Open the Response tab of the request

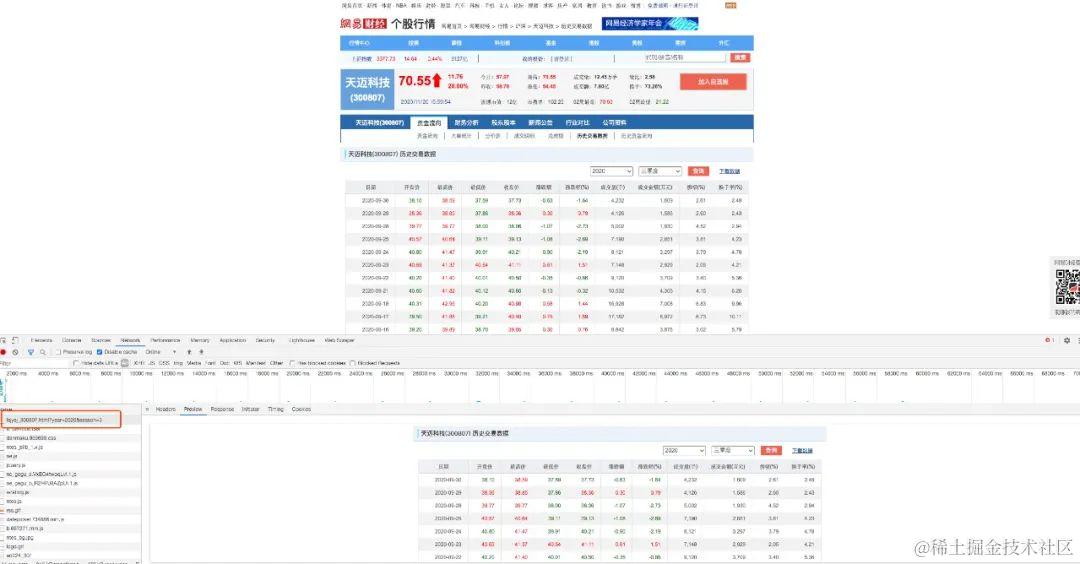tap(222, 409)
